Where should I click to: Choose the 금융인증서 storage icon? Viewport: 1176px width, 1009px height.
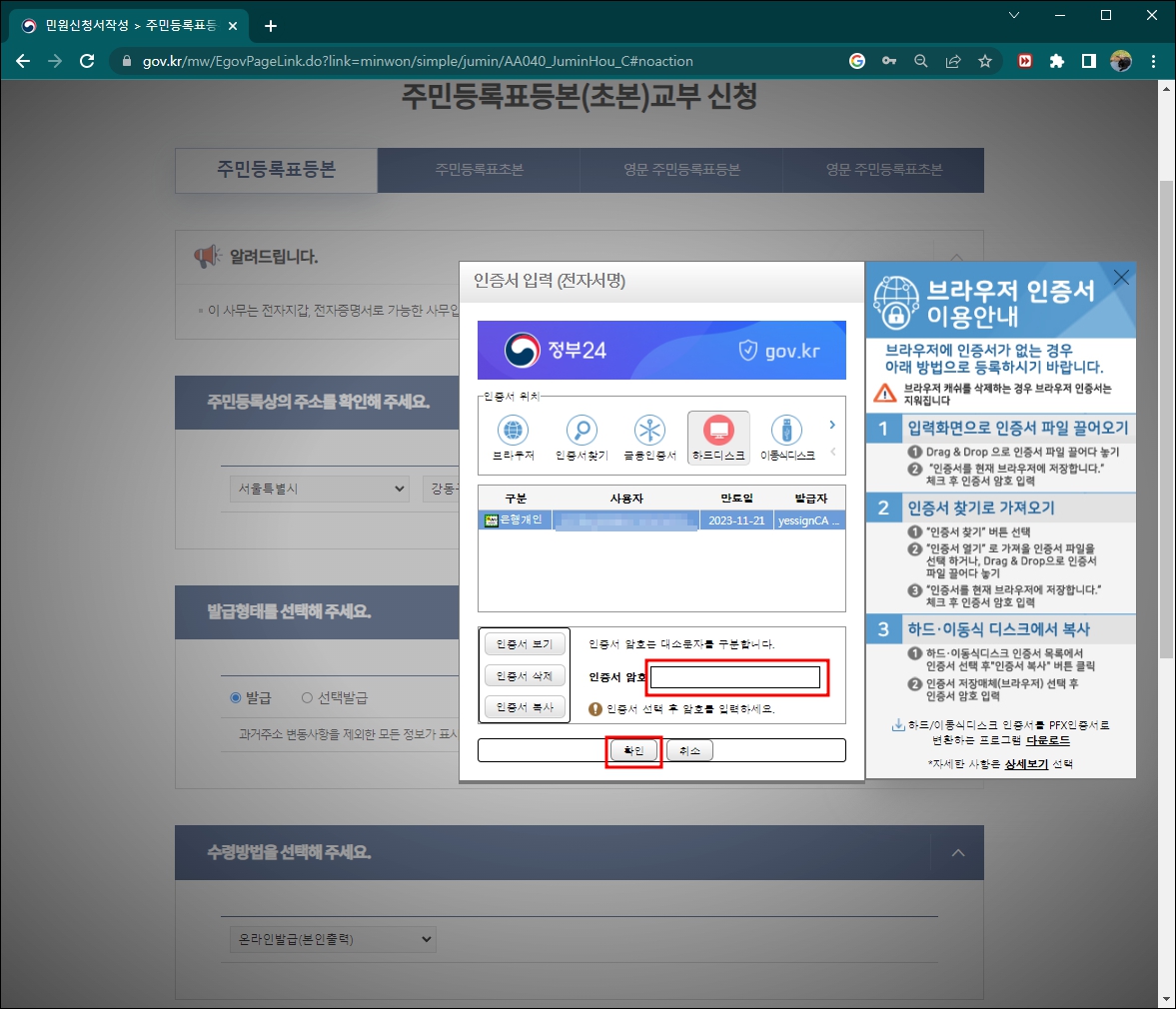(x=650, y=433)
